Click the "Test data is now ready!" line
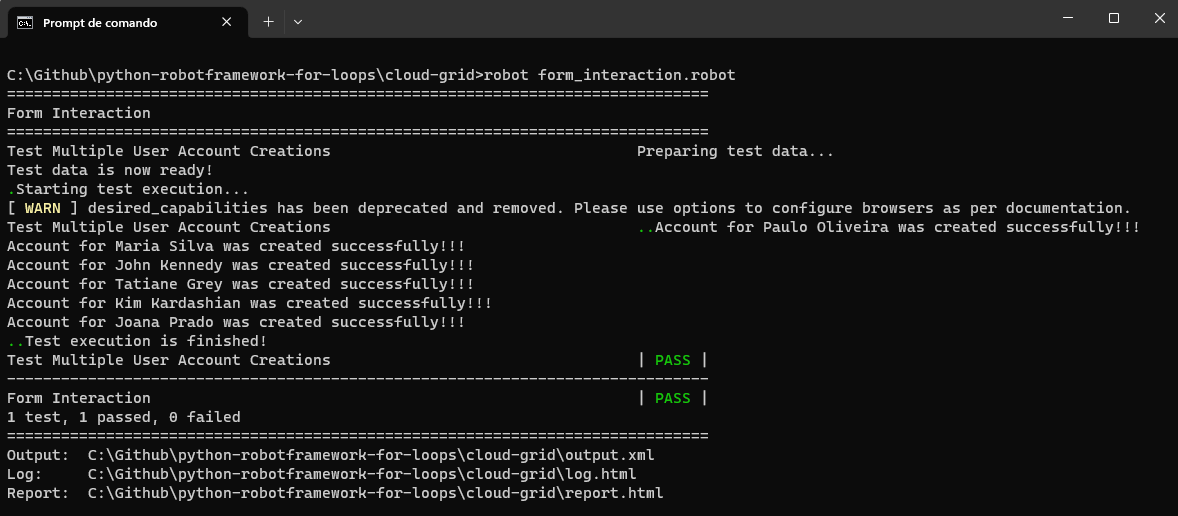The image size is (1178, 516). tap(110, 170)
